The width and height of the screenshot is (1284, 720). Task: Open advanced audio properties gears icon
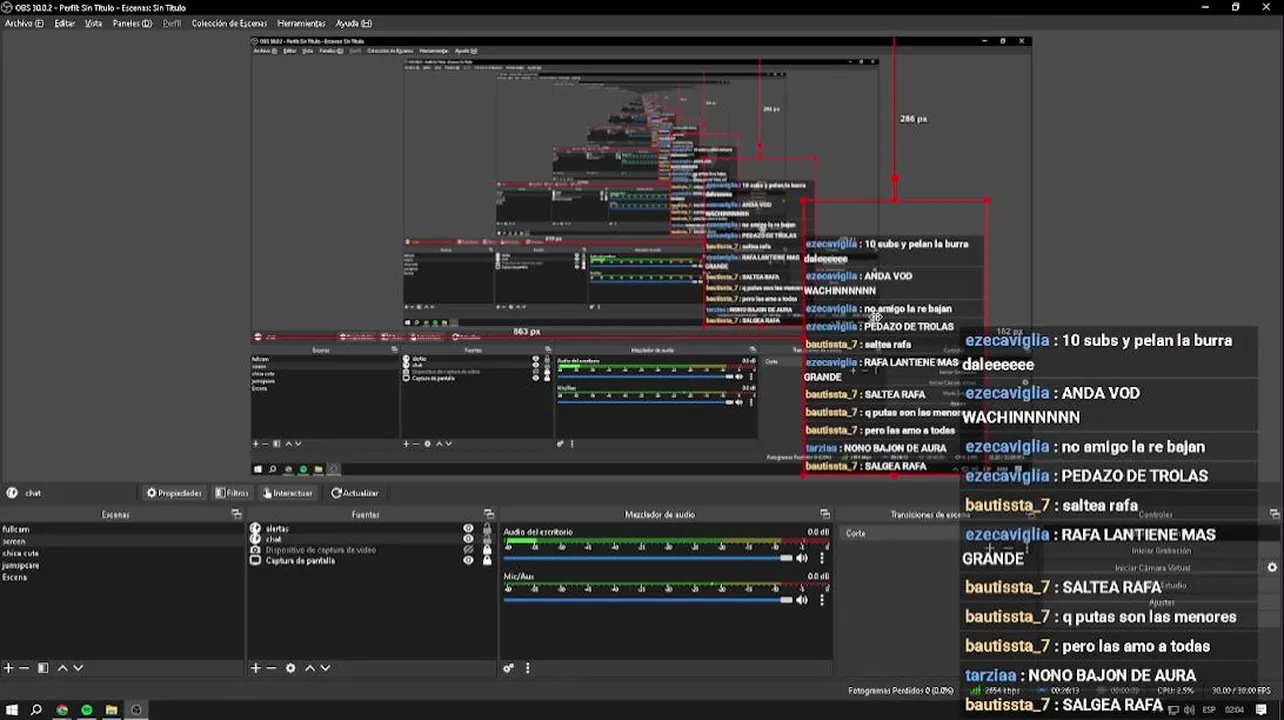pos(509,668)
